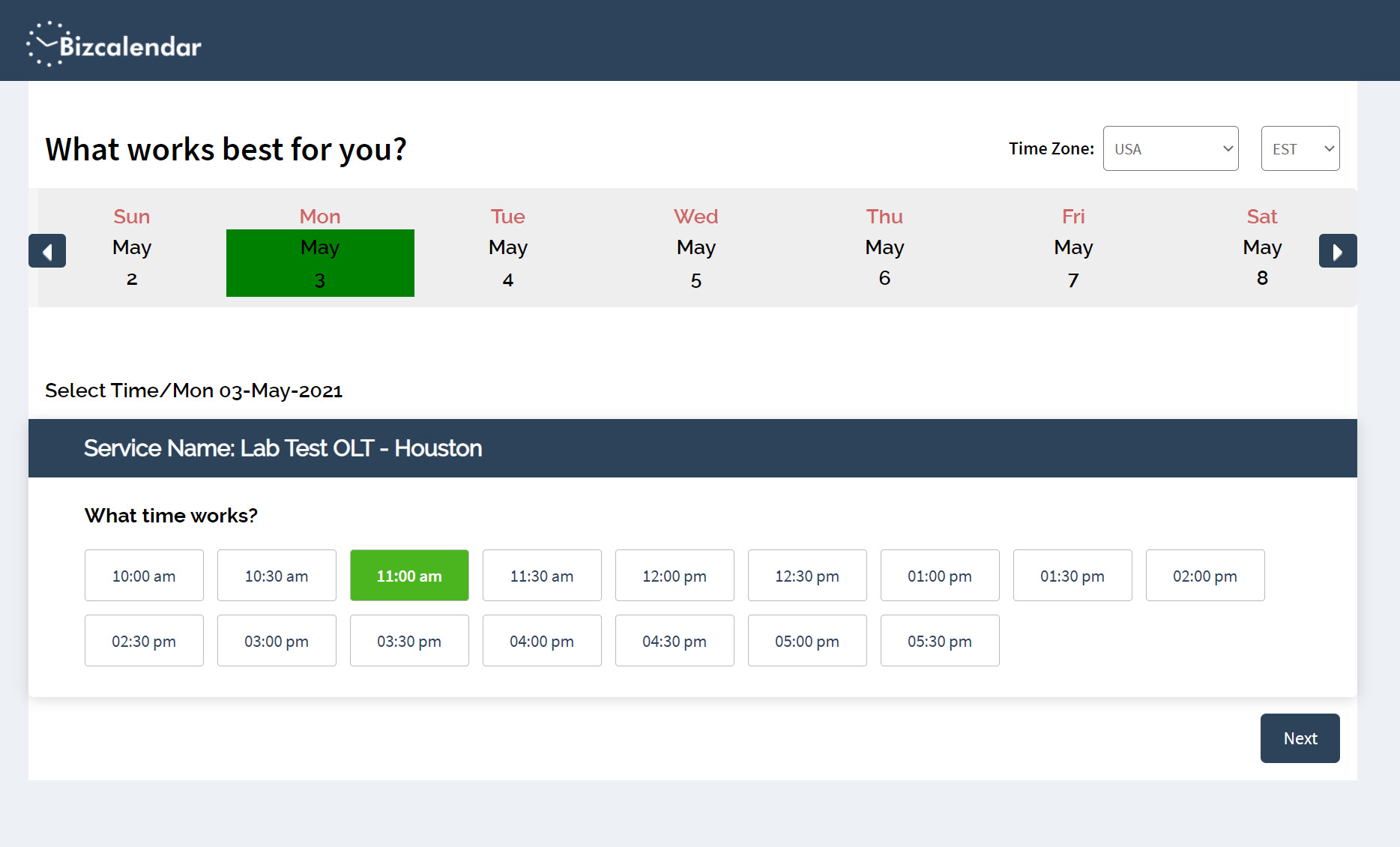Select the 03:30 pm slot
The height and width of the screenshot is (847, 1400).
409,641
